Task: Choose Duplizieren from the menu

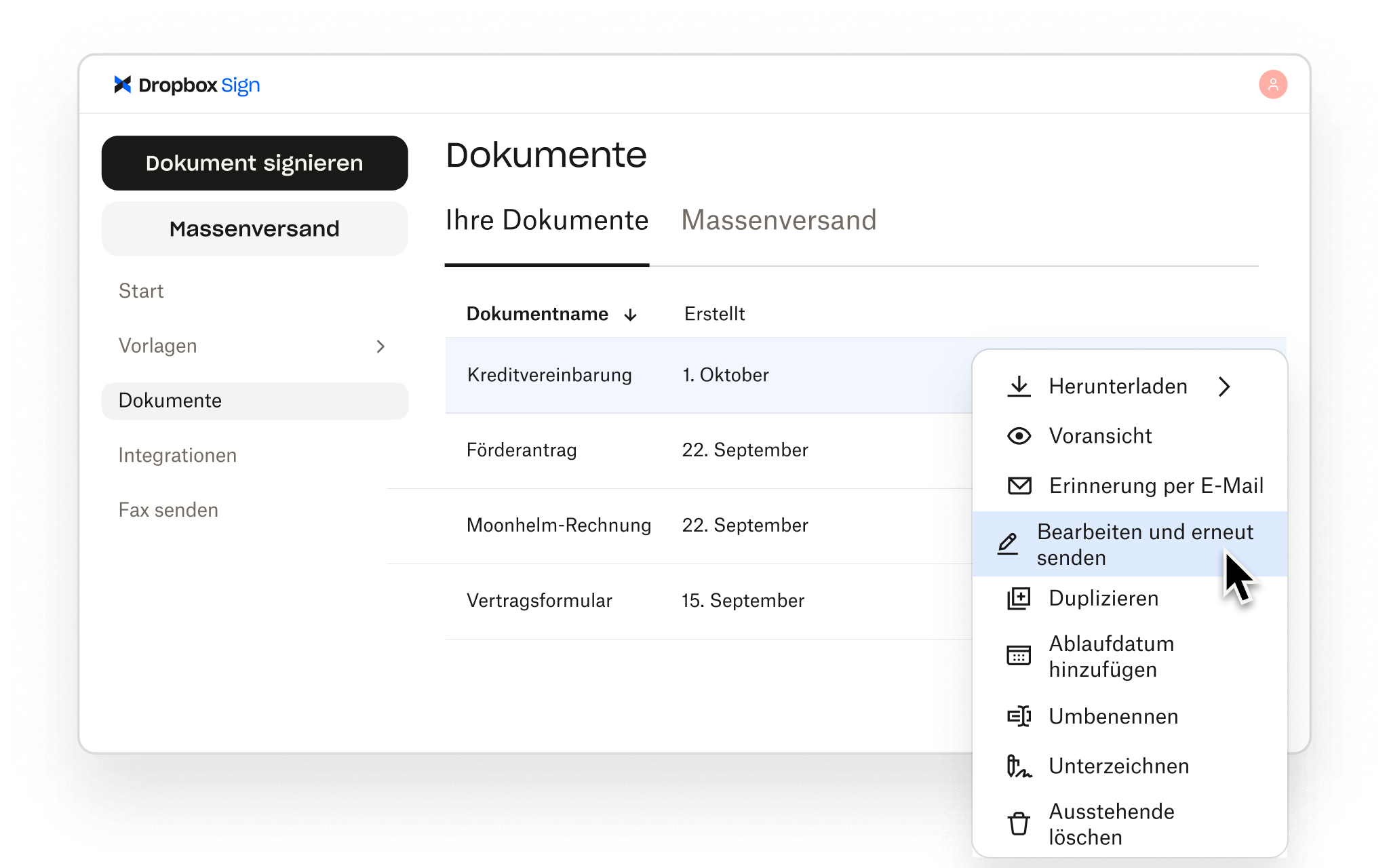Action: 1129,598
